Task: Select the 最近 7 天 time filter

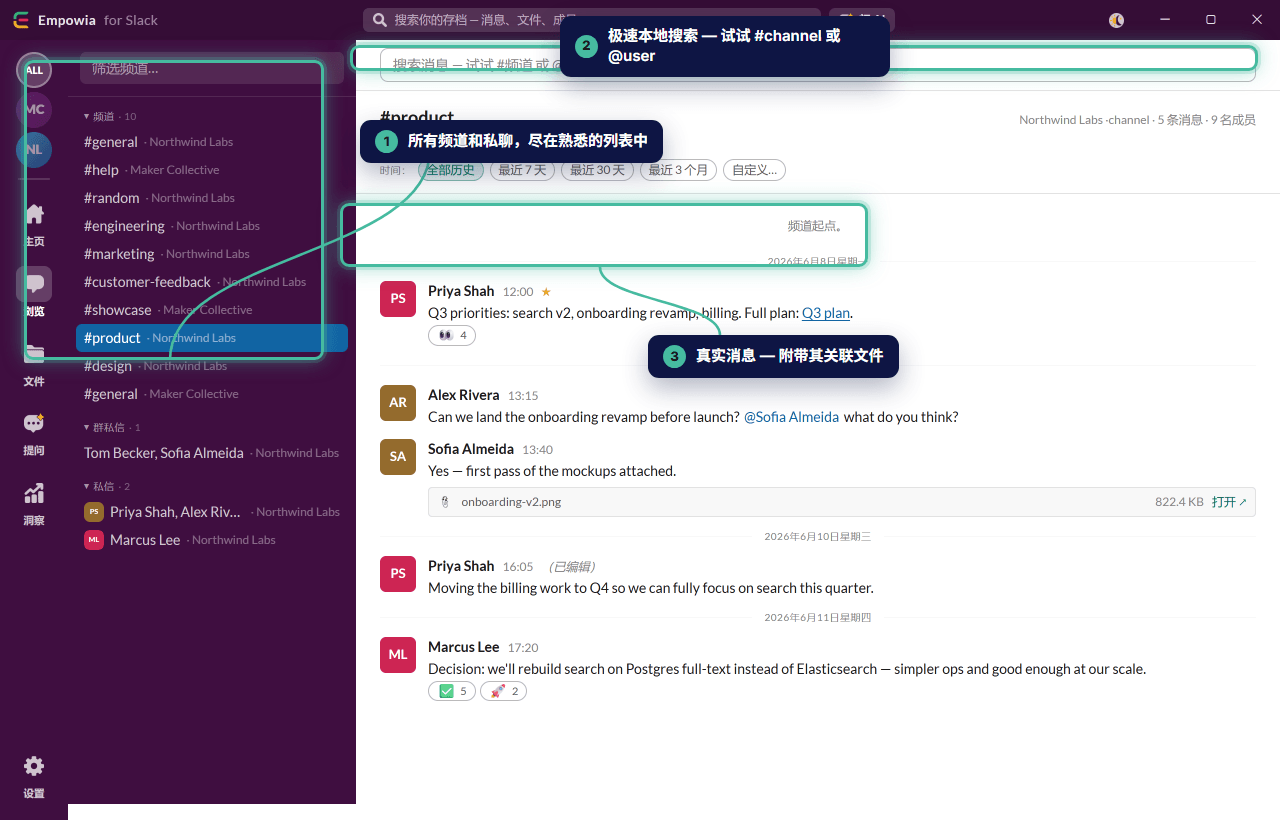Action: point(522,170)
